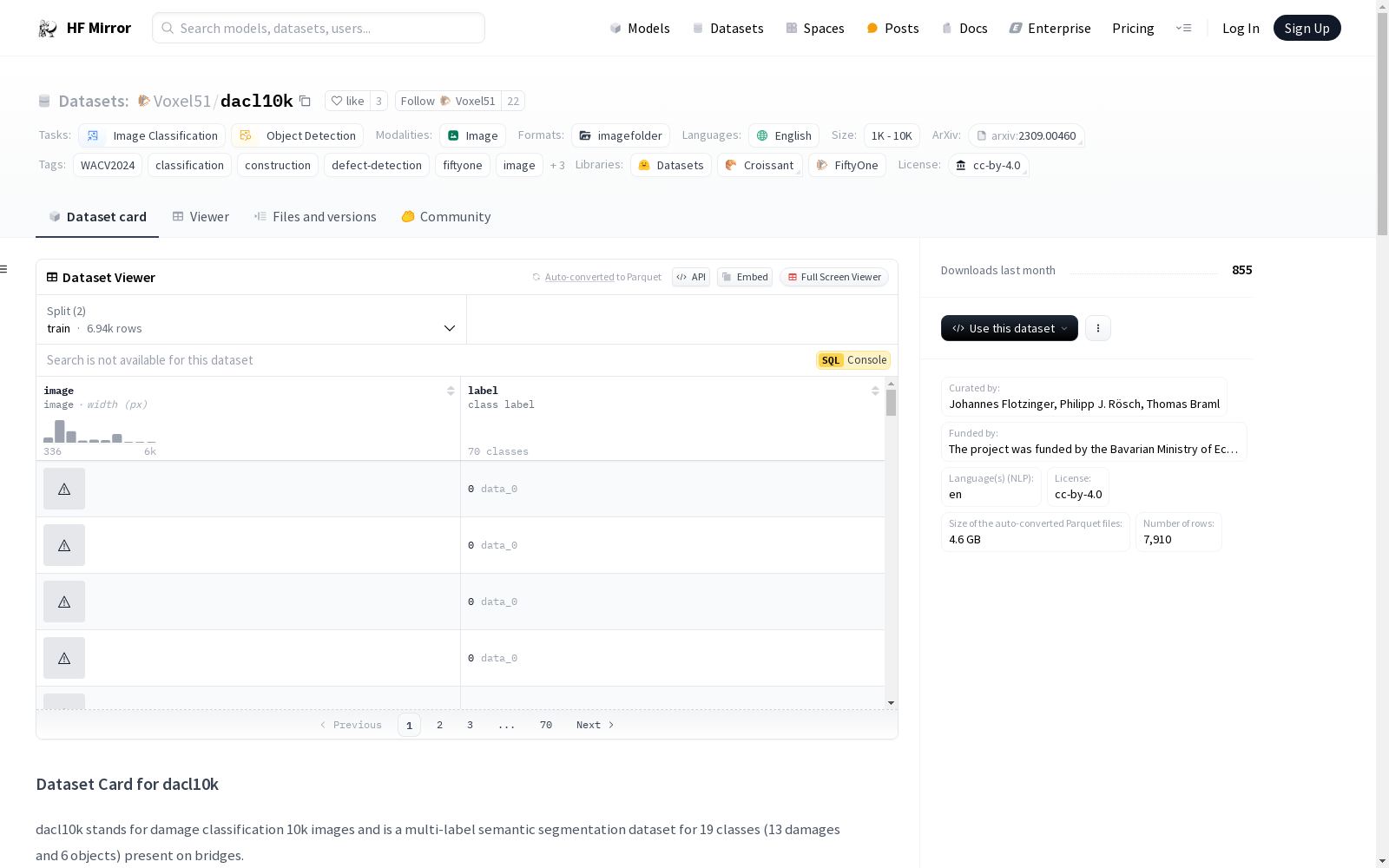Click the Voxel51 owner link in title
1389x868 pixels.
182,101
